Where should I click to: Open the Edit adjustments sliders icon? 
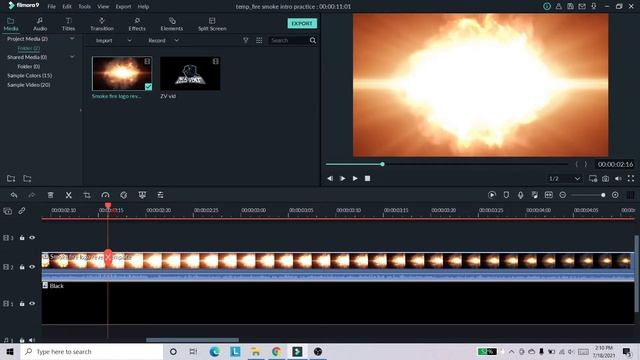[x=160, y=195]
